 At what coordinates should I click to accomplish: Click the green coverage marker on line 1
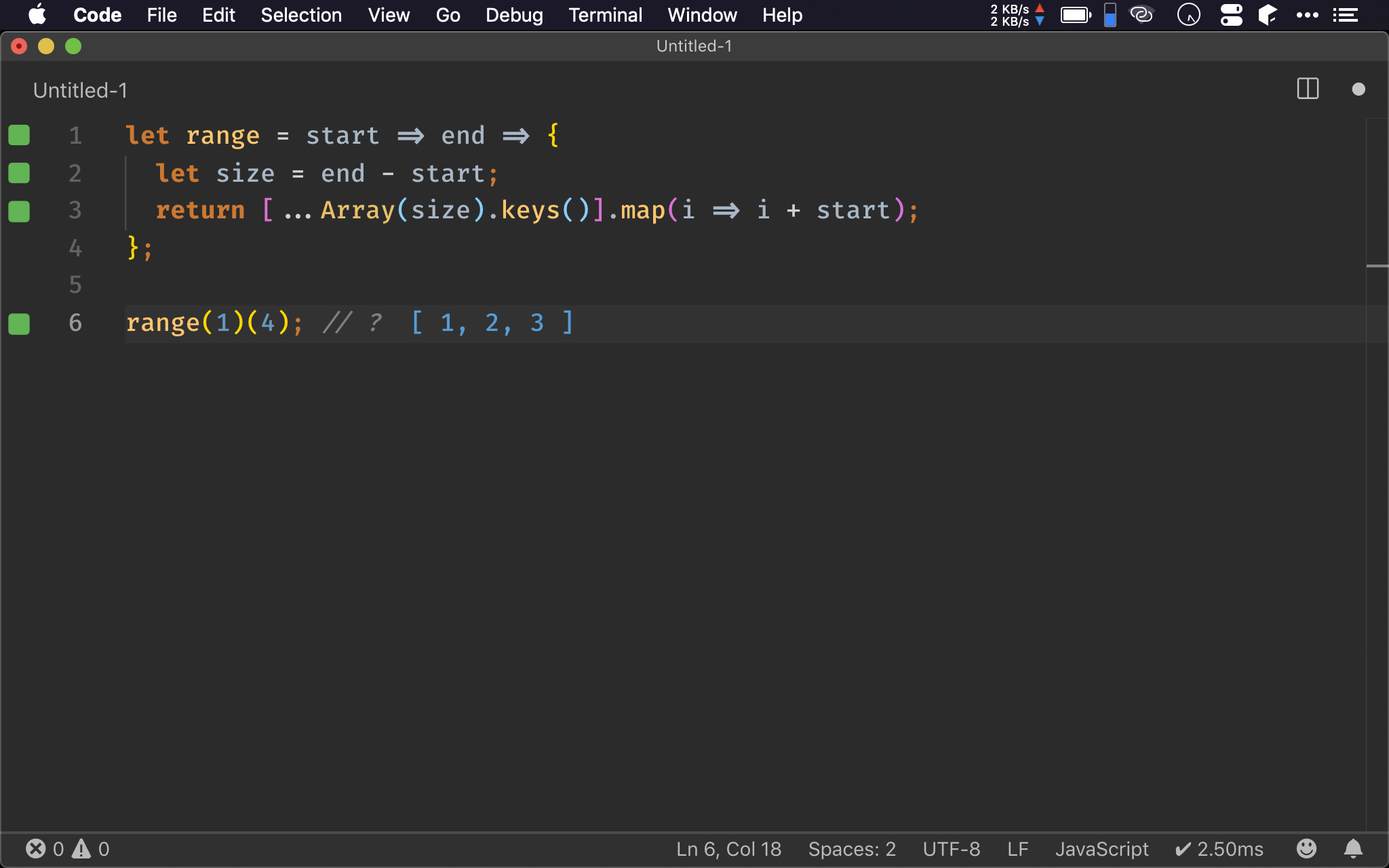[x=19, y=135]
